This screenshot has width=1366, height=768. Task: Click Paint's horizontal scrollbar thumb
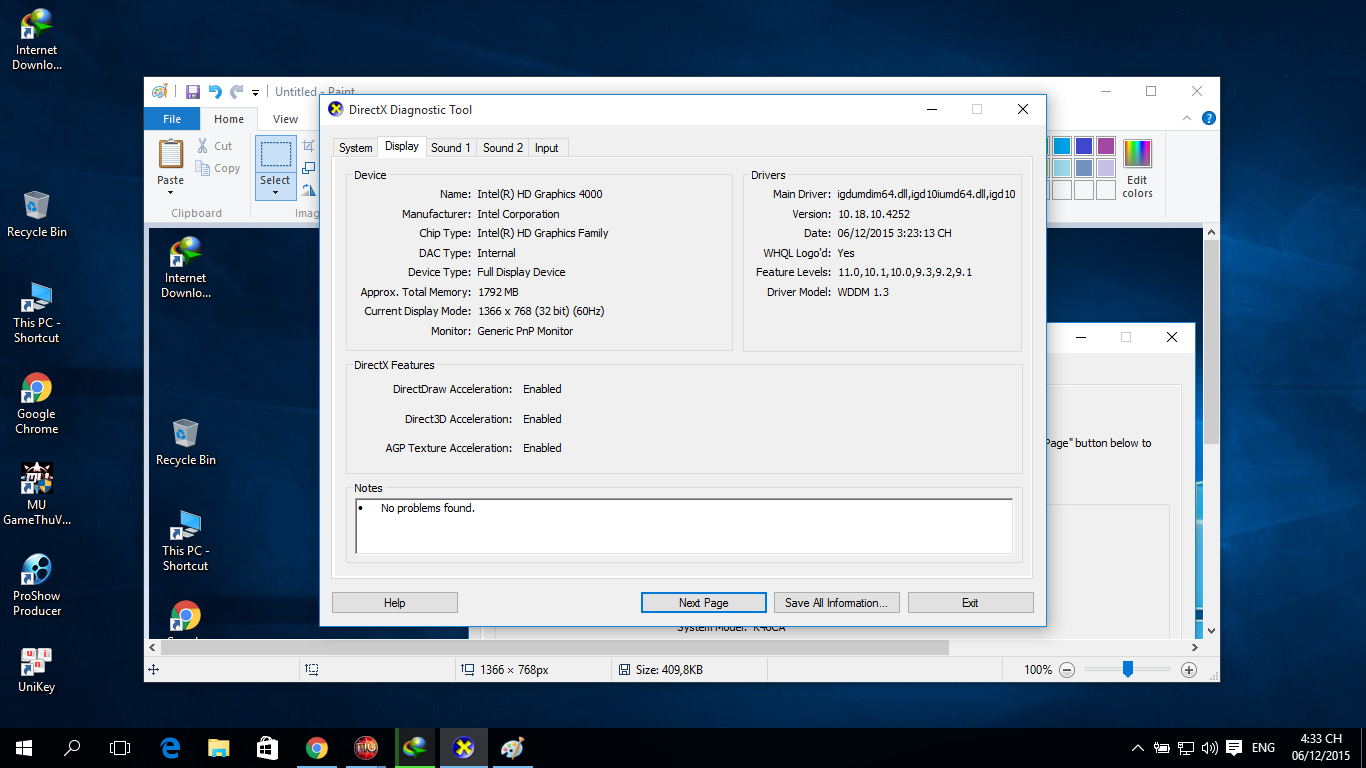pos(555,647)
